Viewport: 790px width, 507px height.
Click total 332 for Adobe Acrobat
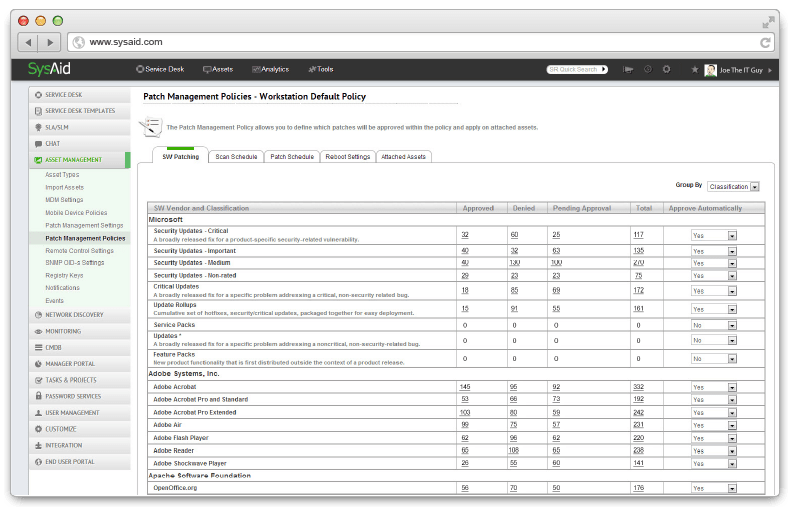point(638,387)
